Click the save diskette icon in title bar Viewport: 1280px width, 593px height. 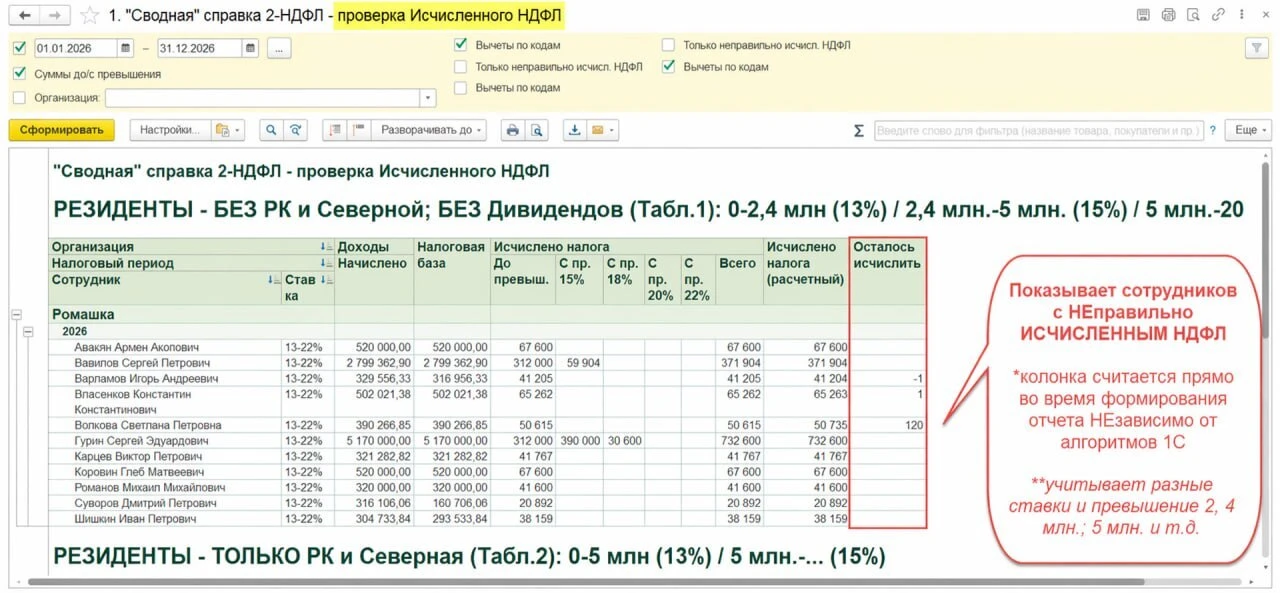[x=1143, y=15]
